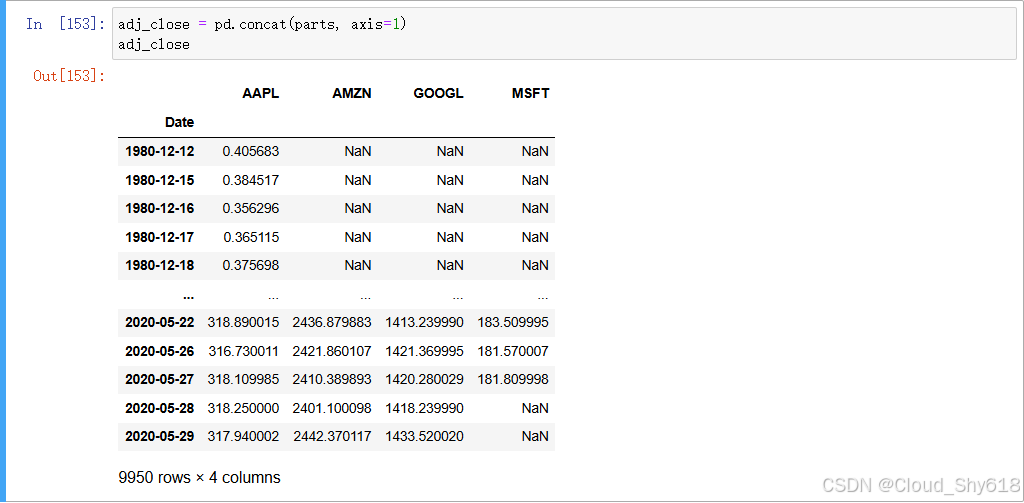Click AAPL value 317.940002
The height and width of the screenshot is (503, 1024).
[x=244, y=436]
